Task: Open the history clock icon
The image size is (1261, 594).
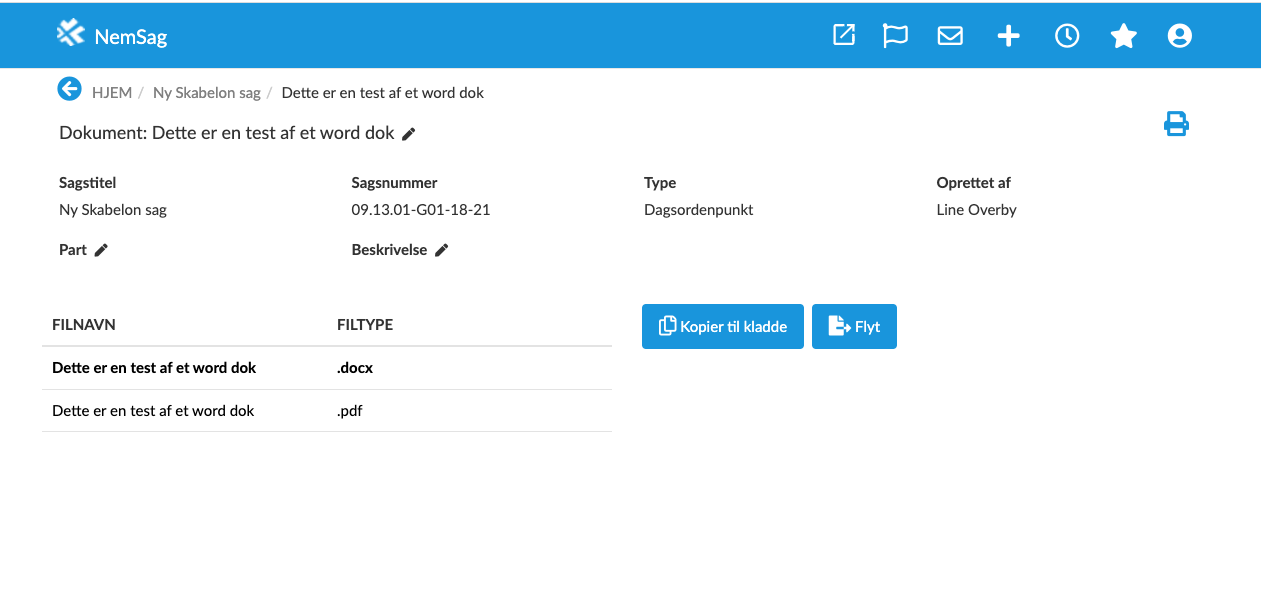Action: click(x=1067, y=36)
